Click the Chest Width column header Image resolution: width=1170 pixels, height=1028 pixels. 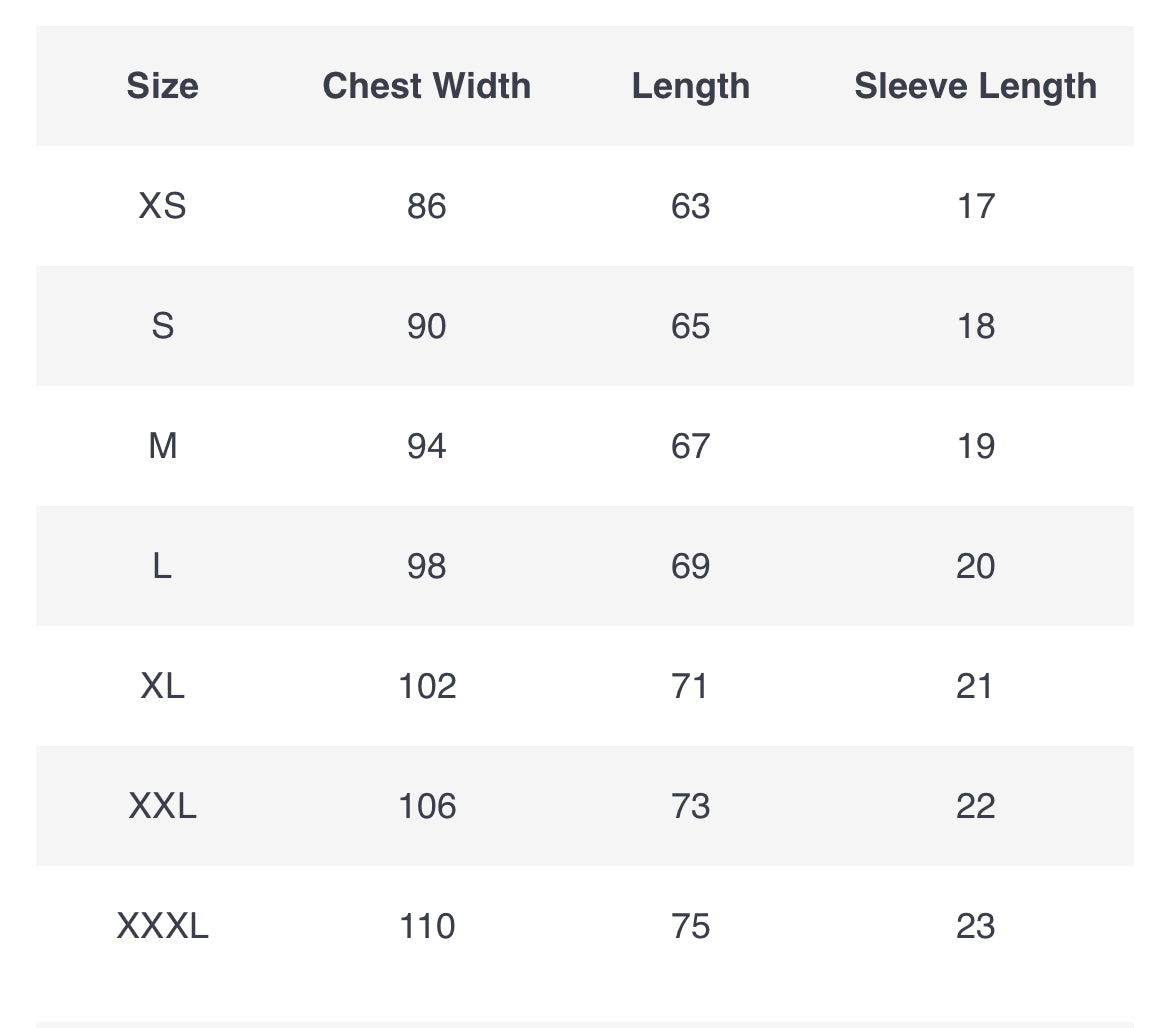[x=426, y=86]
